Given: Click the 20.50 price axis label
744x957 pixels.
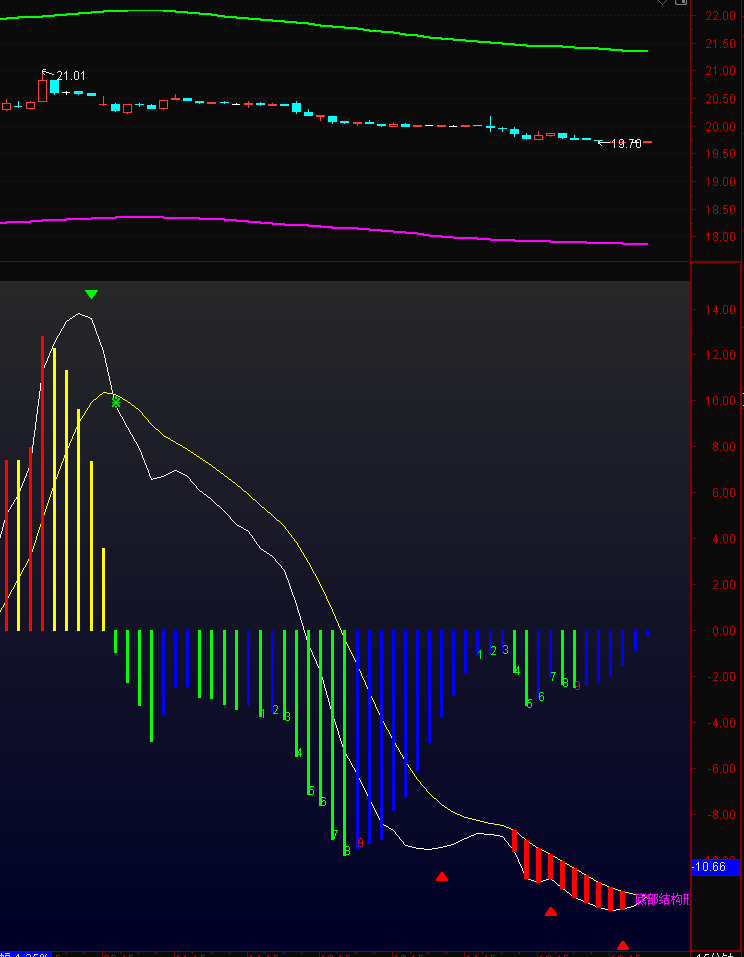Looking at the screenshot, I should [x=720, y=99].
